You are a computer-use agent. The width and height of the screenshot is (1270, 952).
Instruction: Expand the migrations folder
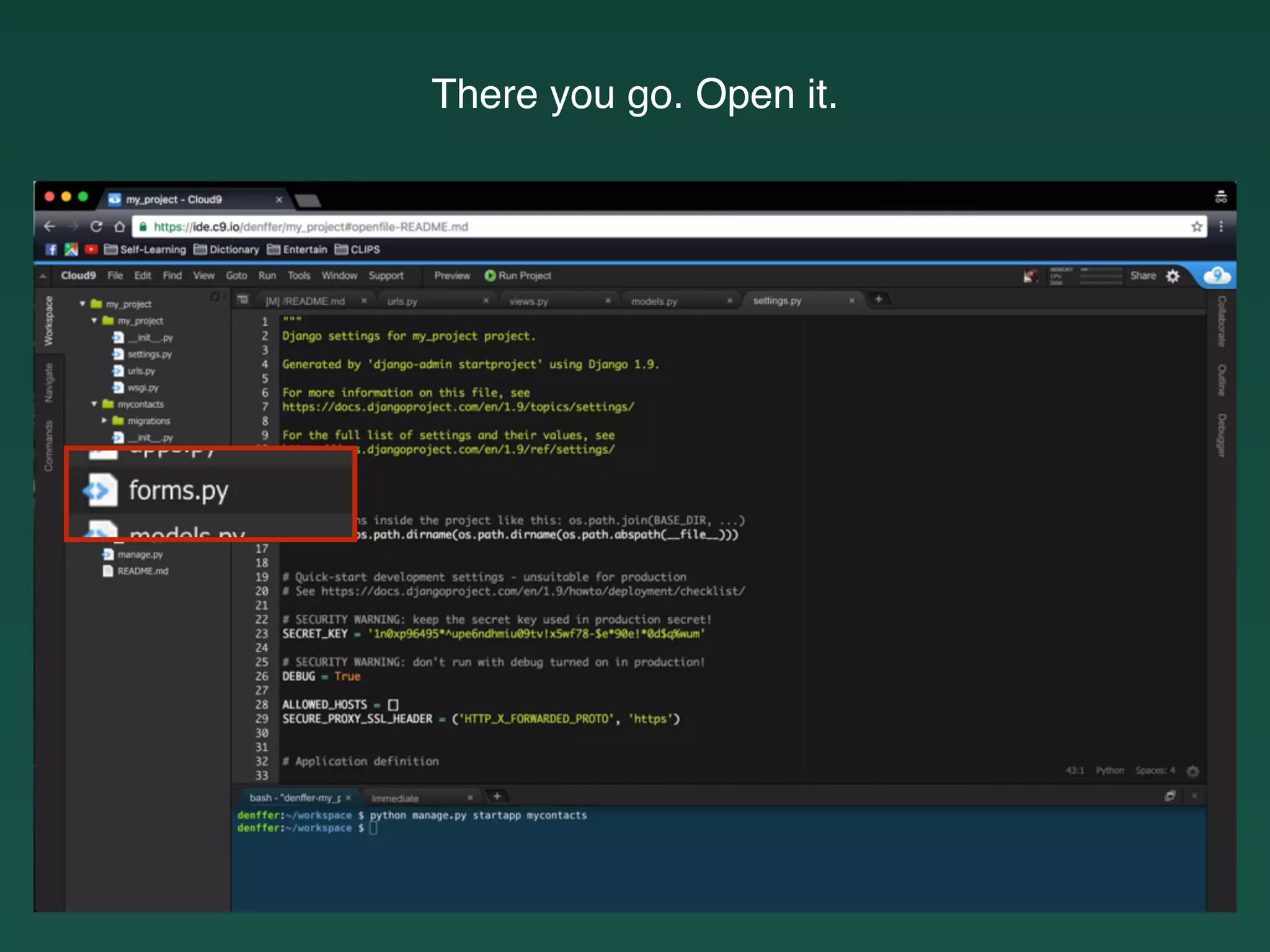point(104,421)
